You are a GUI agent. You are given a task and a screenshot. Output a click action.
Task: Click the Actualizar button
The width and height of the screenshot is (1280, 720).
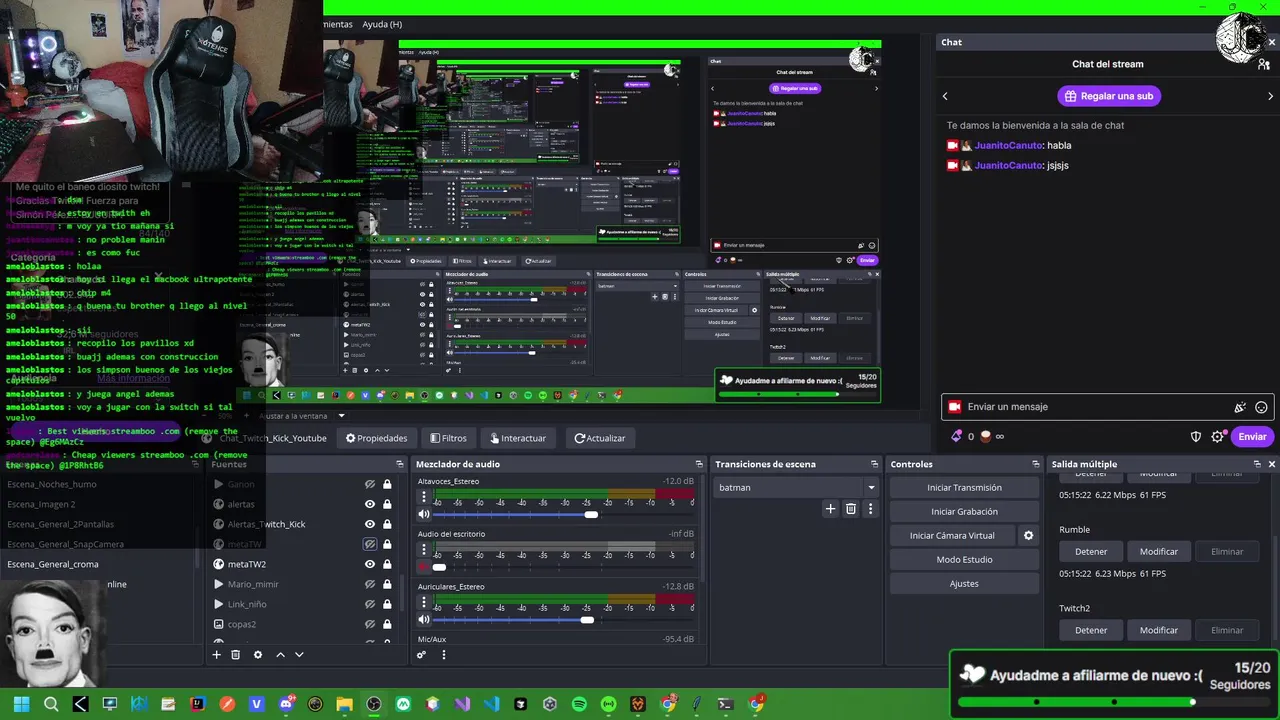point(599,438)
